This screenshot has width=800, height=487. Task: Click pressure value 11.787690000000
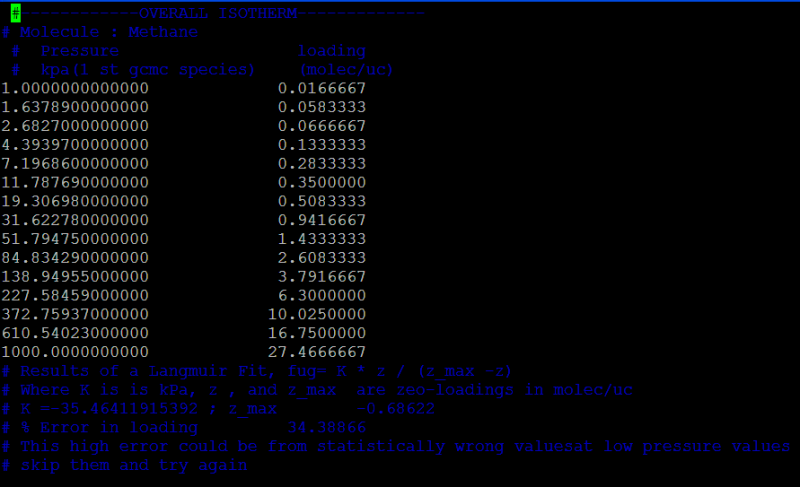pos(75,183)
